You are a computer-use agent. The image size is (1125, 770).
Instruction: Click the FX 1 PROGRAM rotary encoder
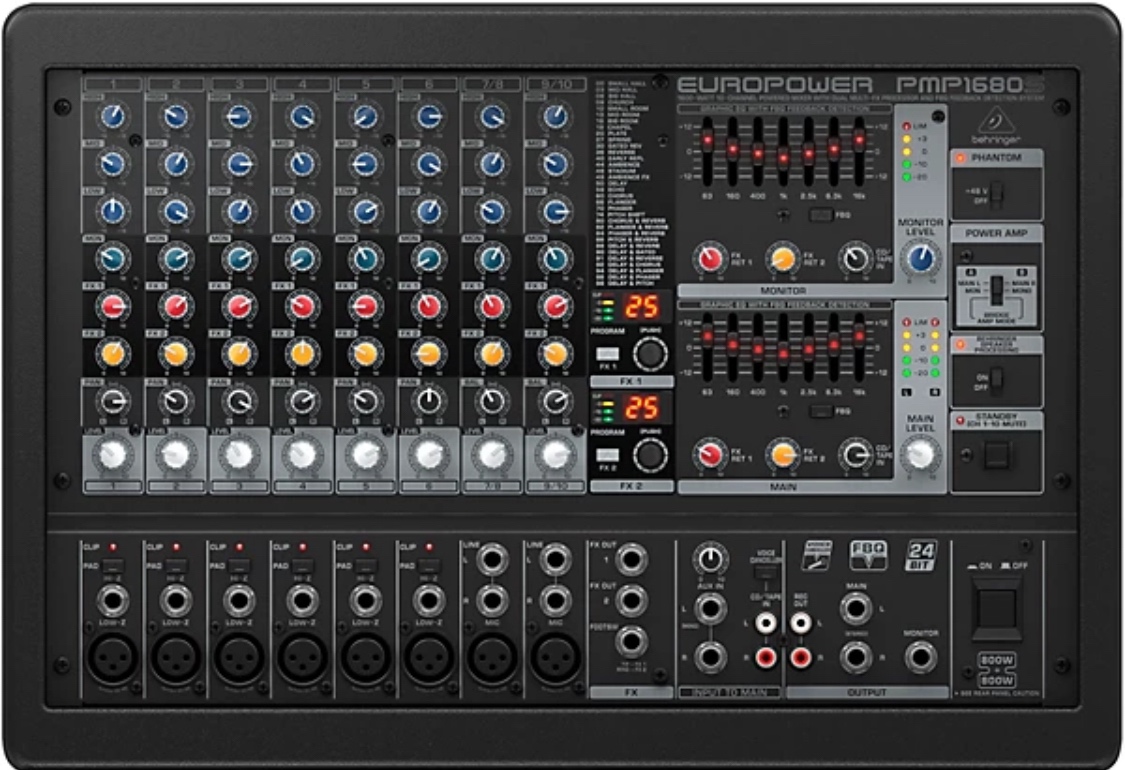pos(650,353)
